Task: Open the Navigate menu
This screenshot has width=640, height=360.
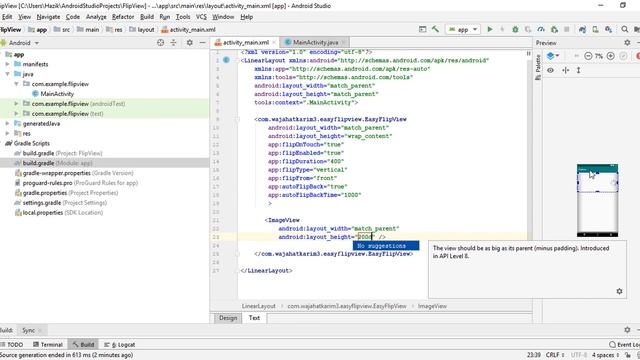Action: point(48,17)
